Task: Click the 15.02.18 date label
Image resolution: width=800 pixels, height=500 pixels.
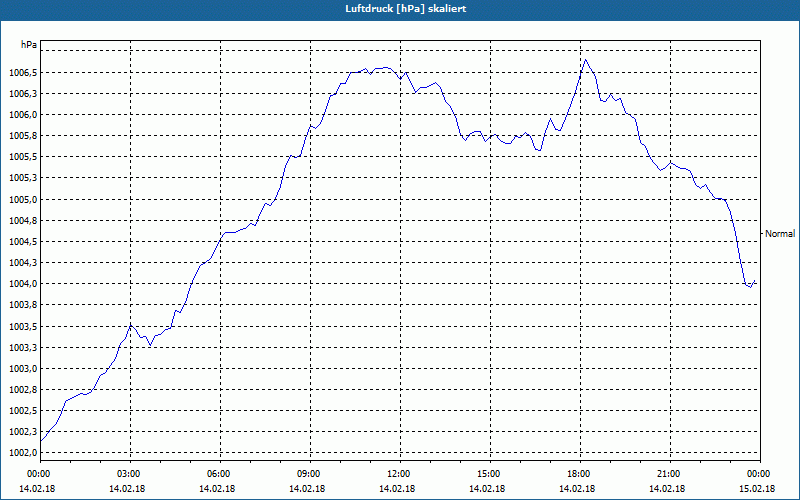Action: pyautogui.click(x=757, y=489)
